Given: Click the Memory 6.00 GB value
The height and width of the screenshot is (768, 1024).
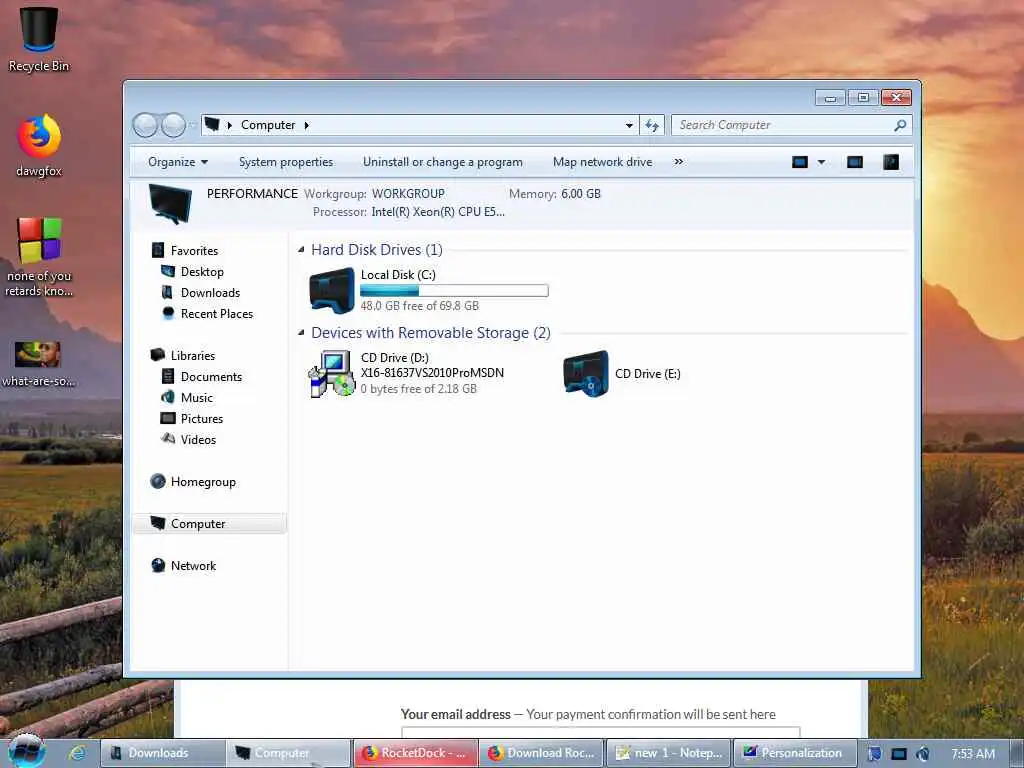Looking at the screenshot, I should pyautogui.click(x=581, y=194).
